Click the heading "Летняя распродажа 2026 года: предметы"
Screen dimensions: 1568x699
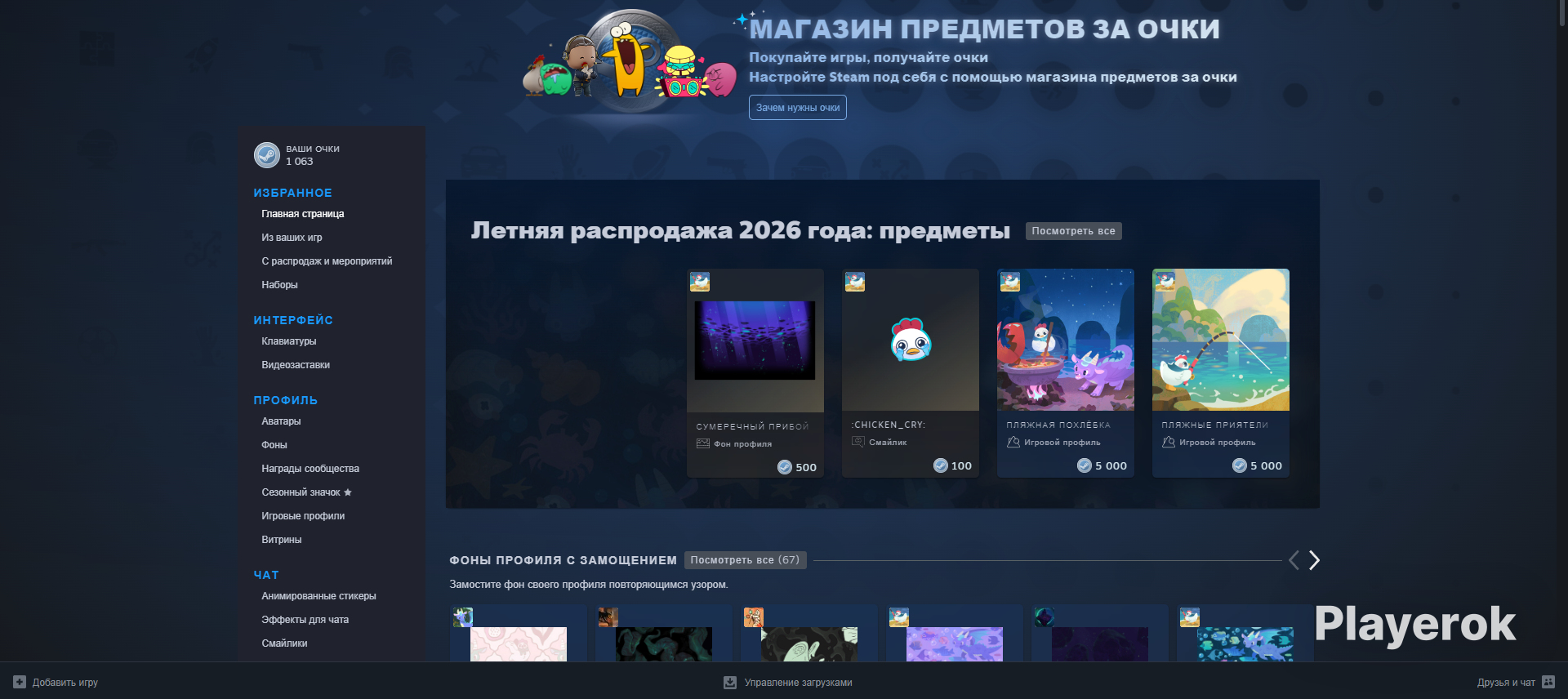click(x=741, y=231)
